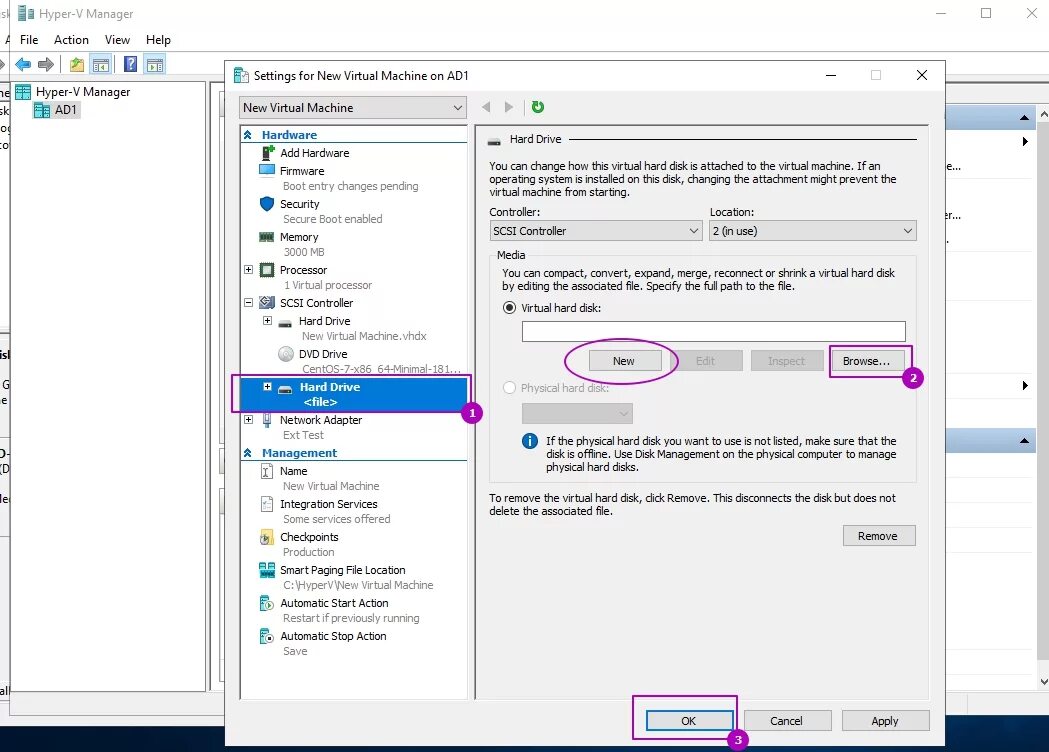Select Add Hardware in settings tree
This screenshot has width=1049, height=752.
click(x=314, y=153)
